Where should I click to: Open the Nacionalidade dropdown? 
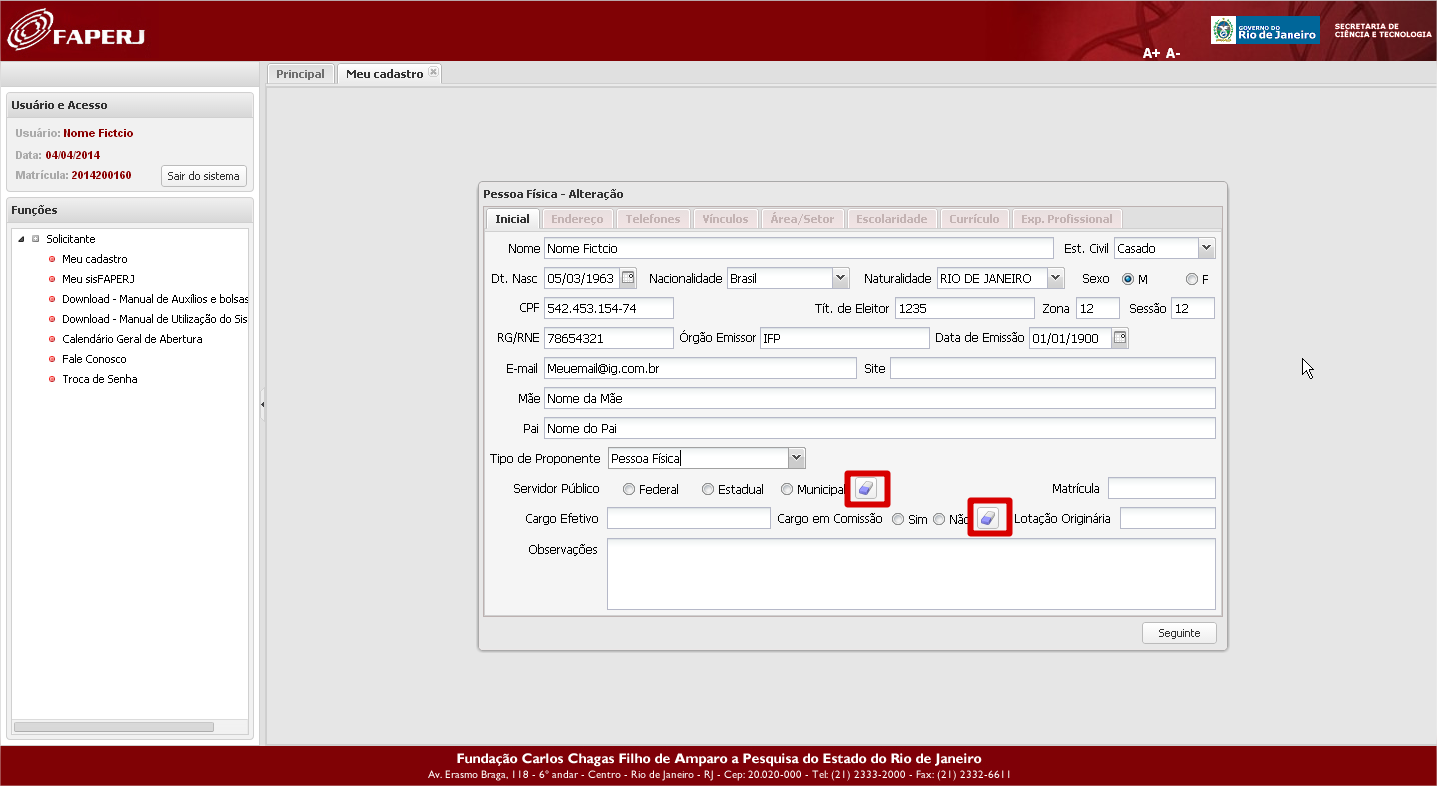coord(840,278)
